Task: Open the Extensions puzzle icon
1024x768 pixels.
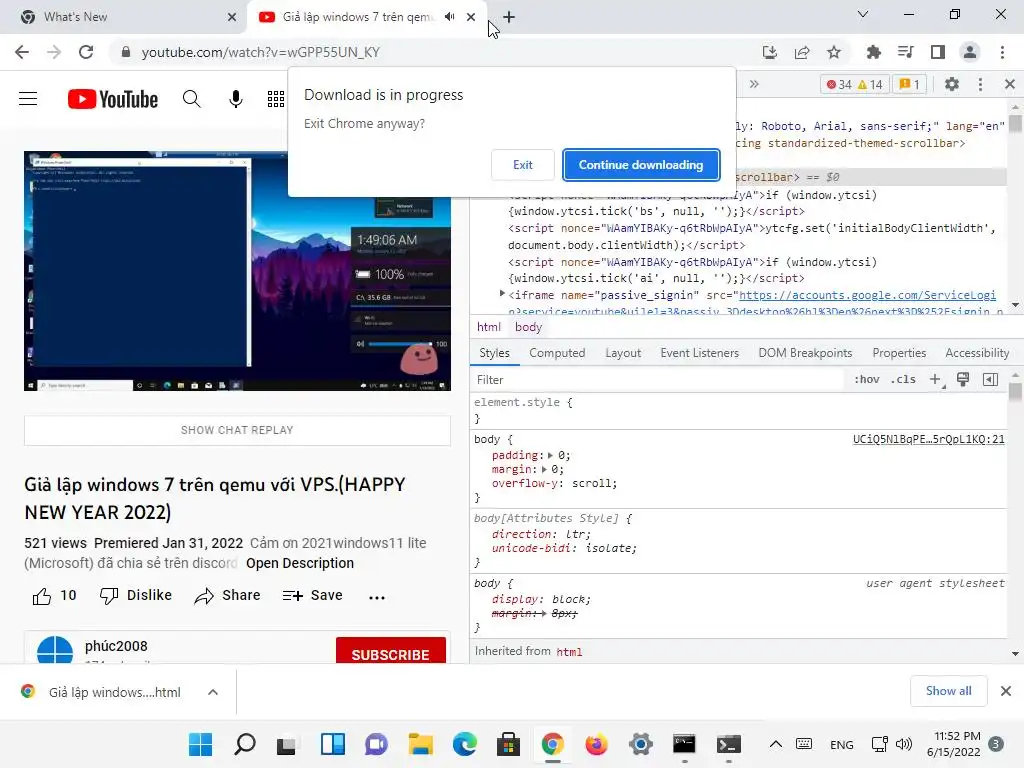Action: (x=873, y=52)
